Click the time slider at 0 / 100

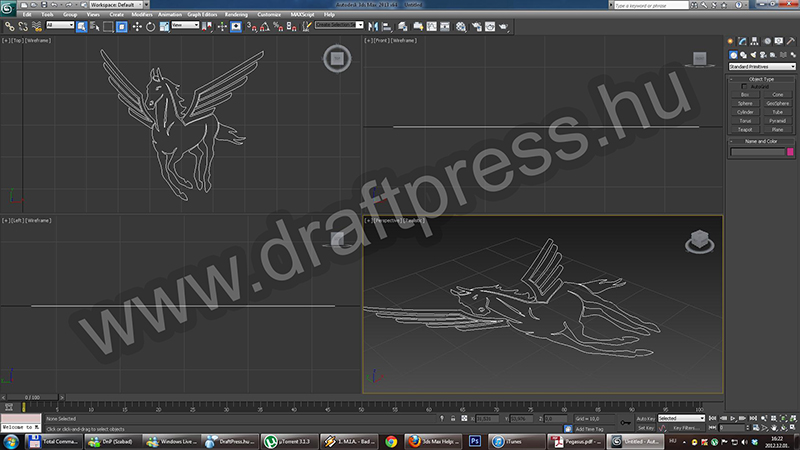(32, 397)
